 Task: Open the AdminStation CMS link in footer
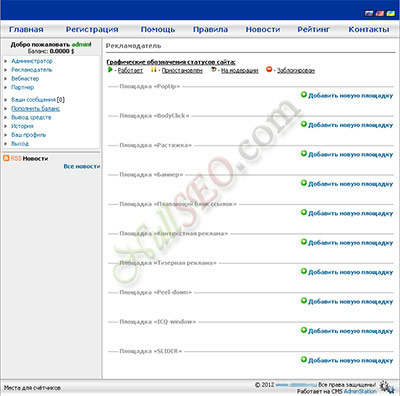tap(360, 391)
